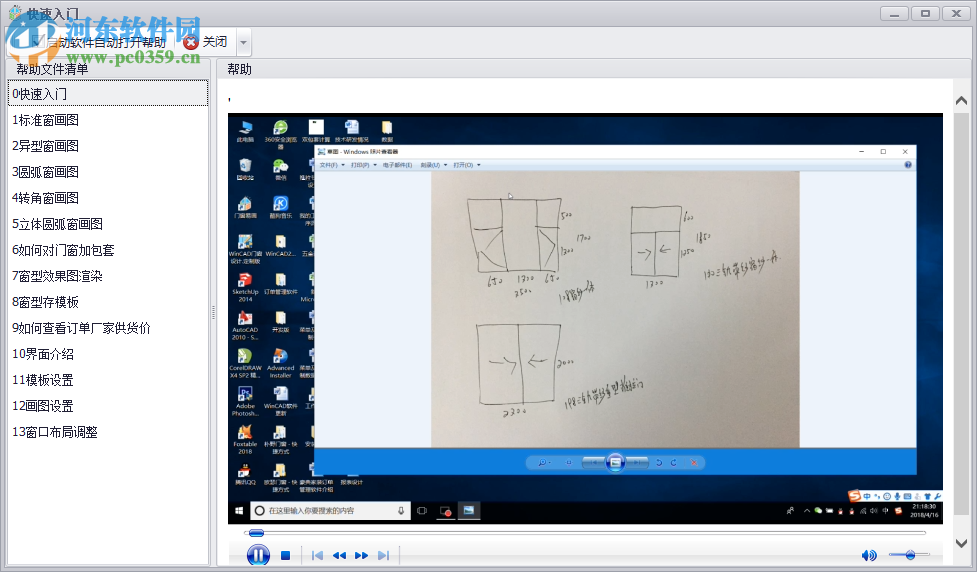Choose 8窗型存模板 in list

[x=108, y=302]
